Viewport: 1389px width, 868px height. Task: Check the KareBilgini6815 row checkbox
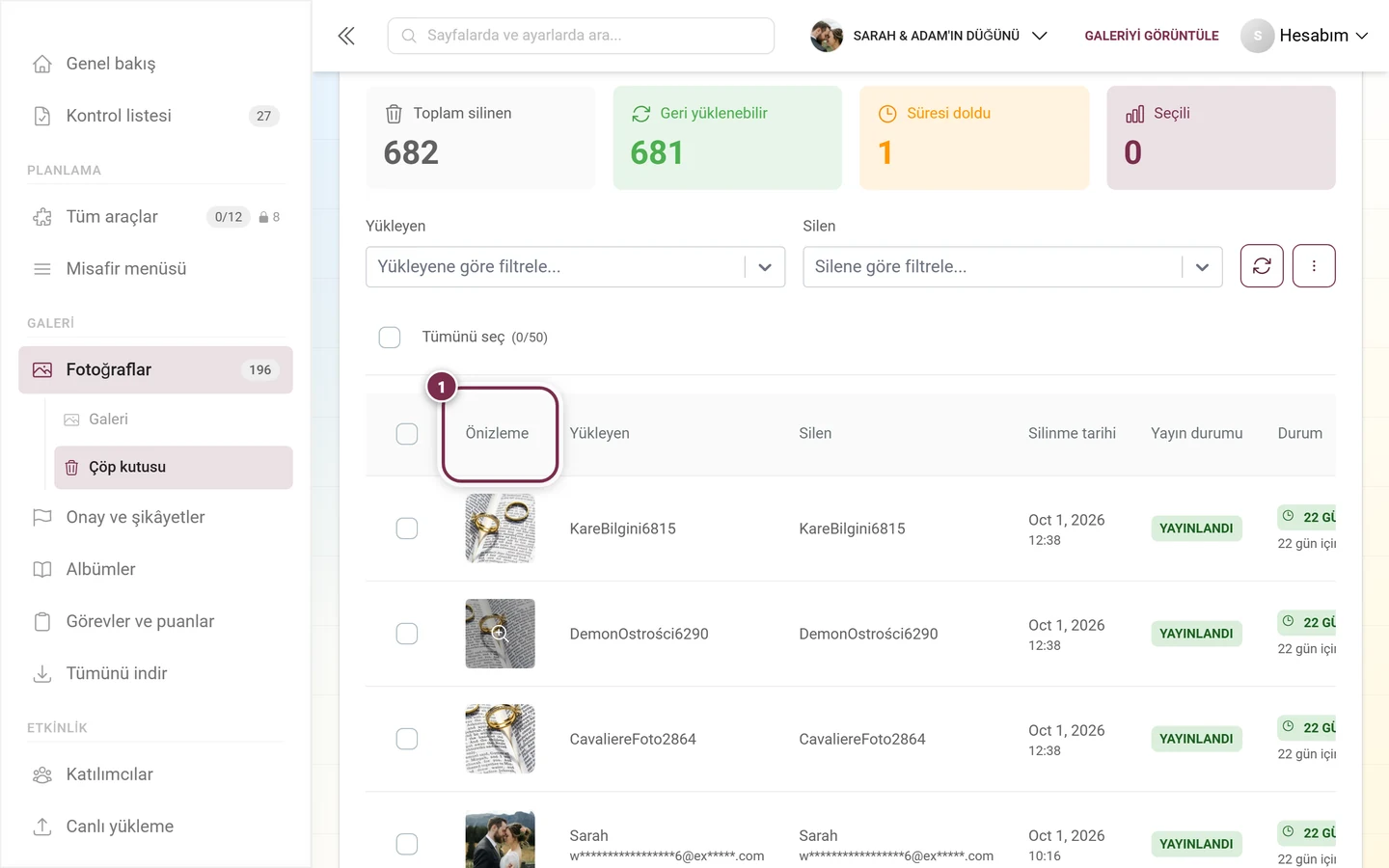click(x=407, y=529)
